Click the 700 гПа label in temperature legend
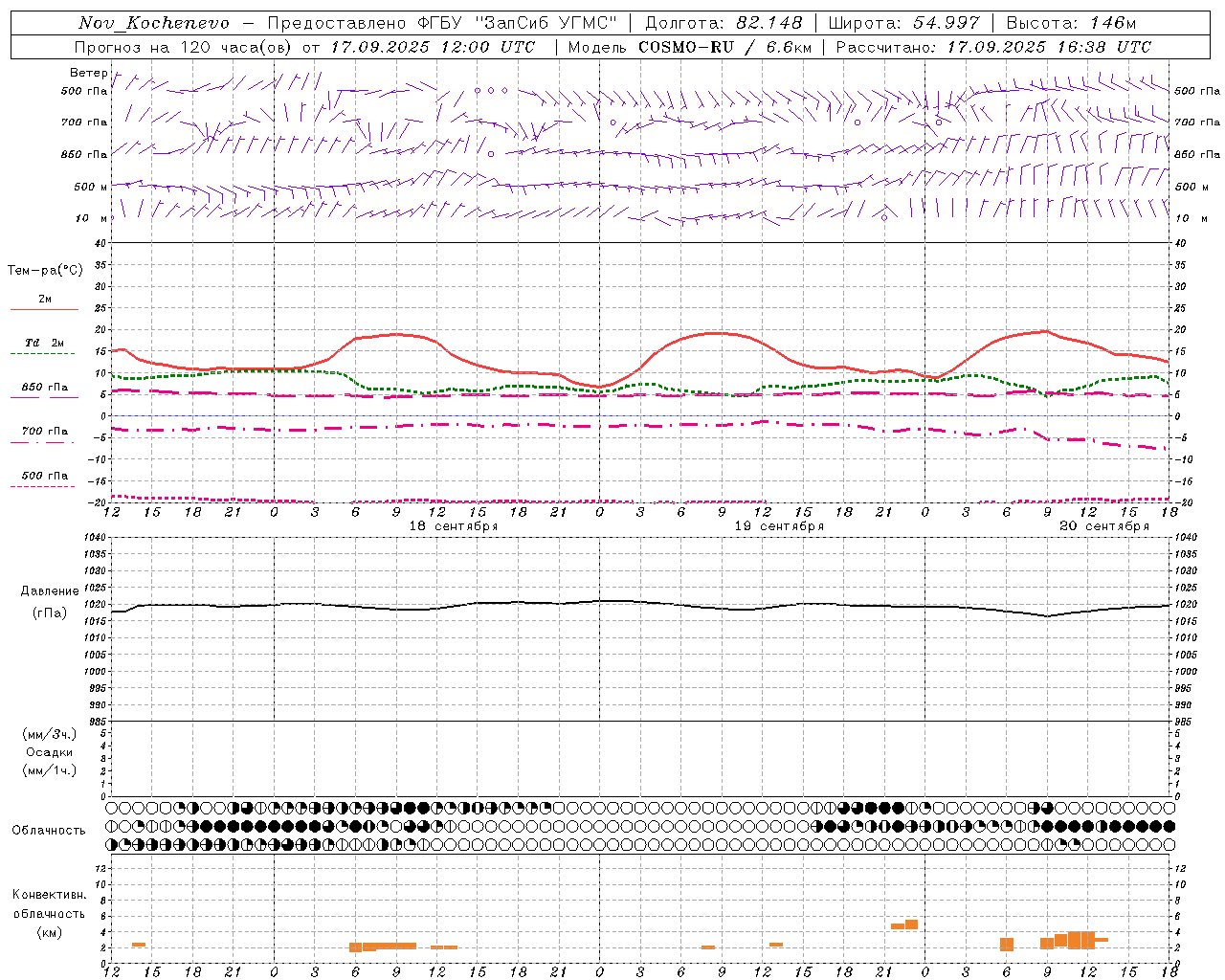The image size is (1225, 980). coord(44,431)
